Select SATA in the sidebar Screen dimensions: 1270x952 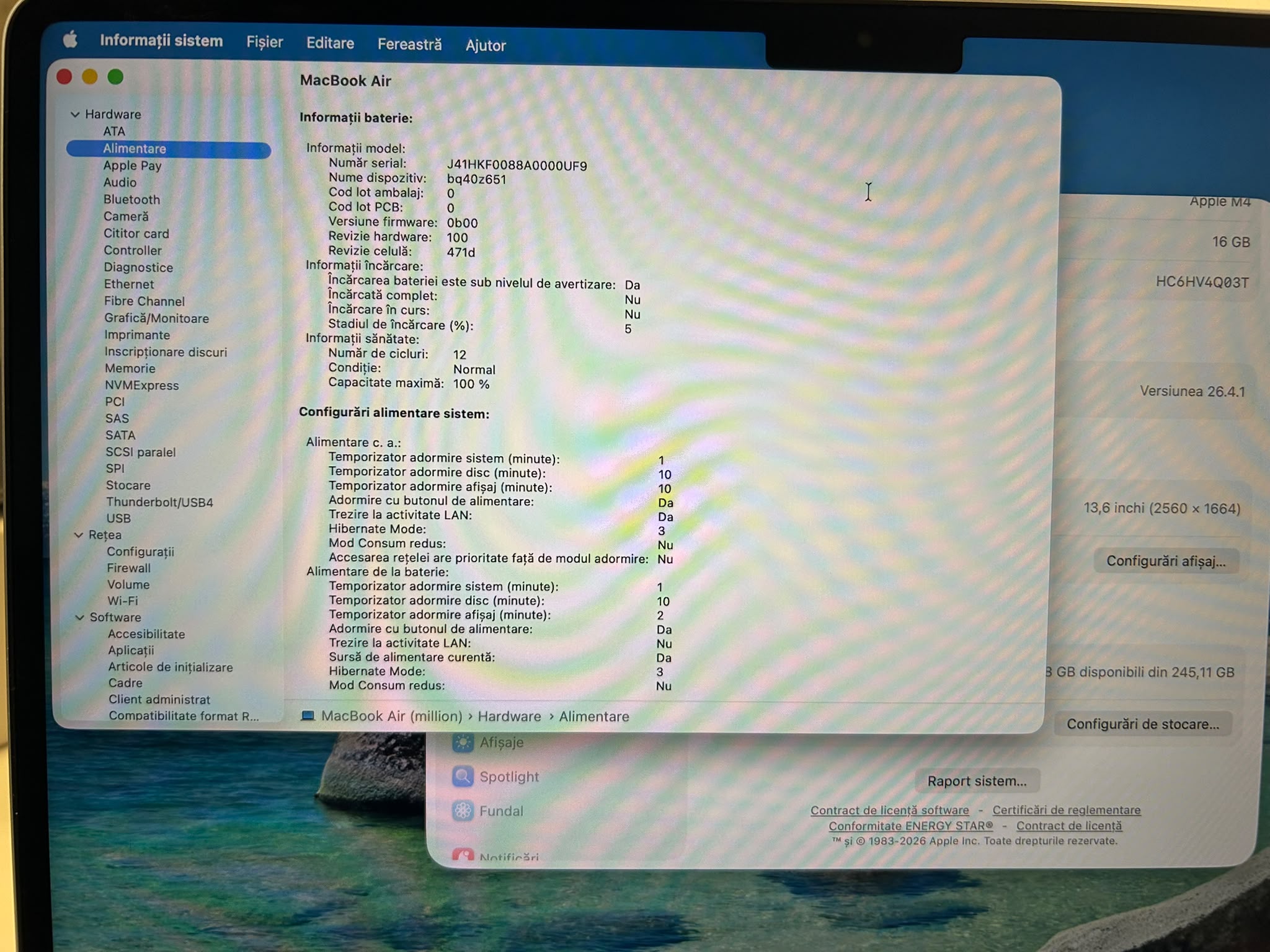point(120,435)
